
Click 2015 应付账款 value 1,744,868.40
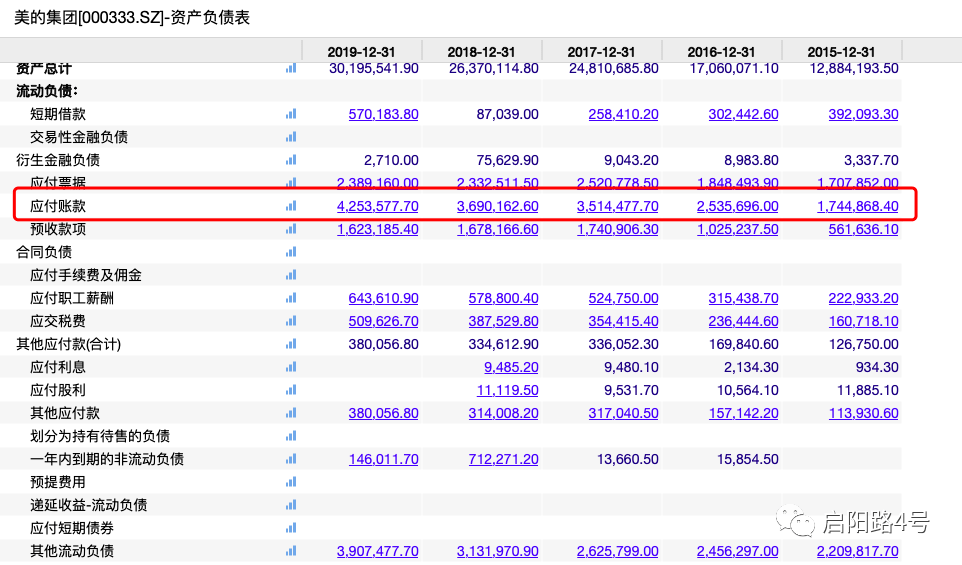(857, 206)
